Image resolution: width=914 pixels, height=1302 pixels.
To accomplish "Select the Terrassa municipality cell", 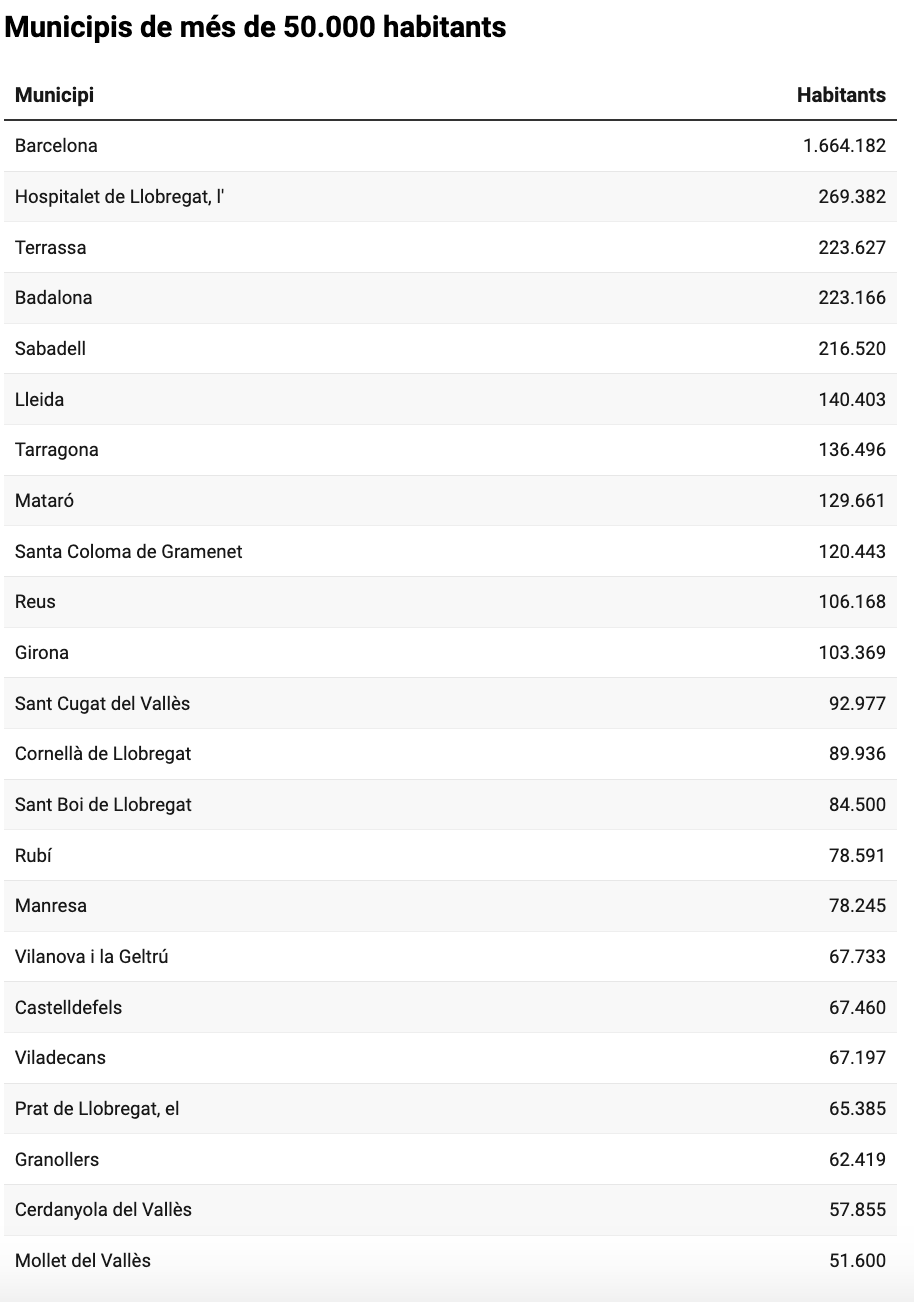I will click(51, 248).
